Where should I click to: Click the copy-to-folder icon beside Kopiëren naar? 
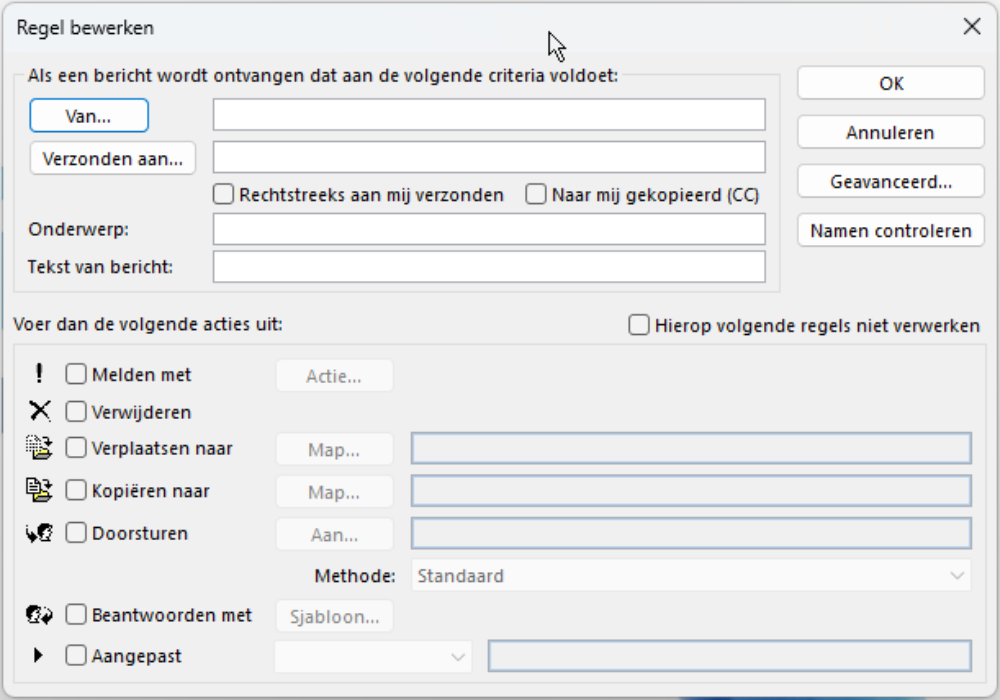40,490
